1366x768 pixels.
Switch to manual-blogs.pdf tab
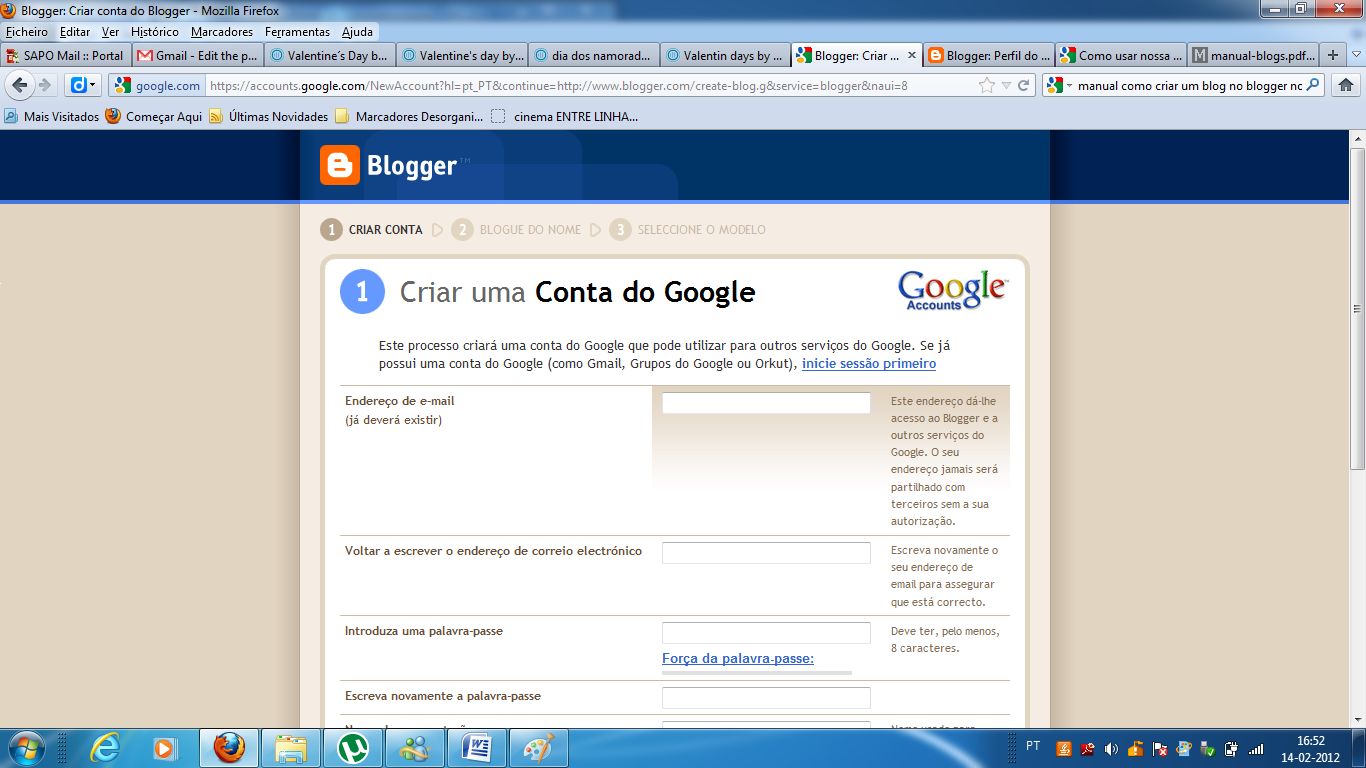pyautogui.click(x=1253, y=56)
